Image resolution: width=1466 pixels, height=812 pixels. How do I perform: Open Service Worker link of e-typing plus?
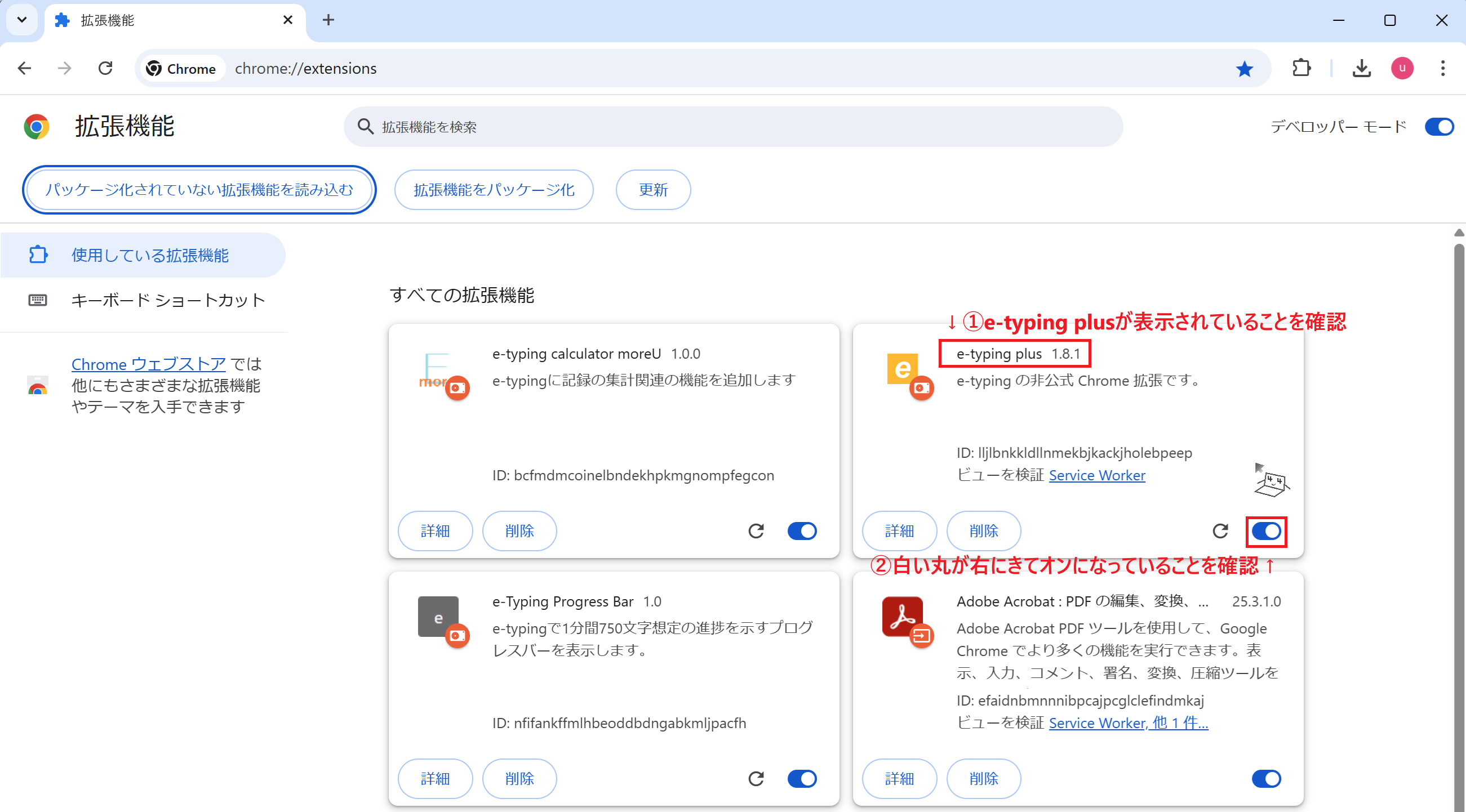[1096, 475]
